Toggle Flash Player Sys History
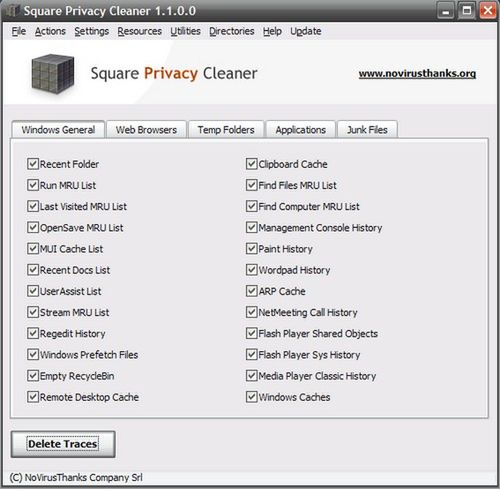The height and width of the screenshot is (489, 500). coord(251,355)
